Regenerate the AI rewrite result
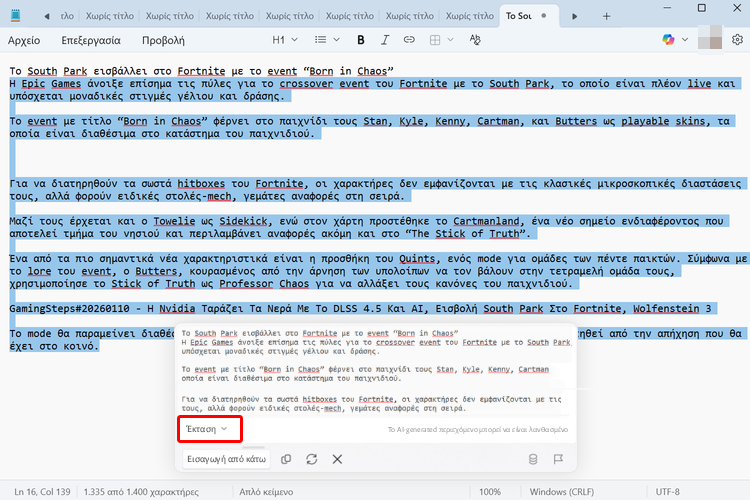750x500 pixels. [x=312, y=459]
